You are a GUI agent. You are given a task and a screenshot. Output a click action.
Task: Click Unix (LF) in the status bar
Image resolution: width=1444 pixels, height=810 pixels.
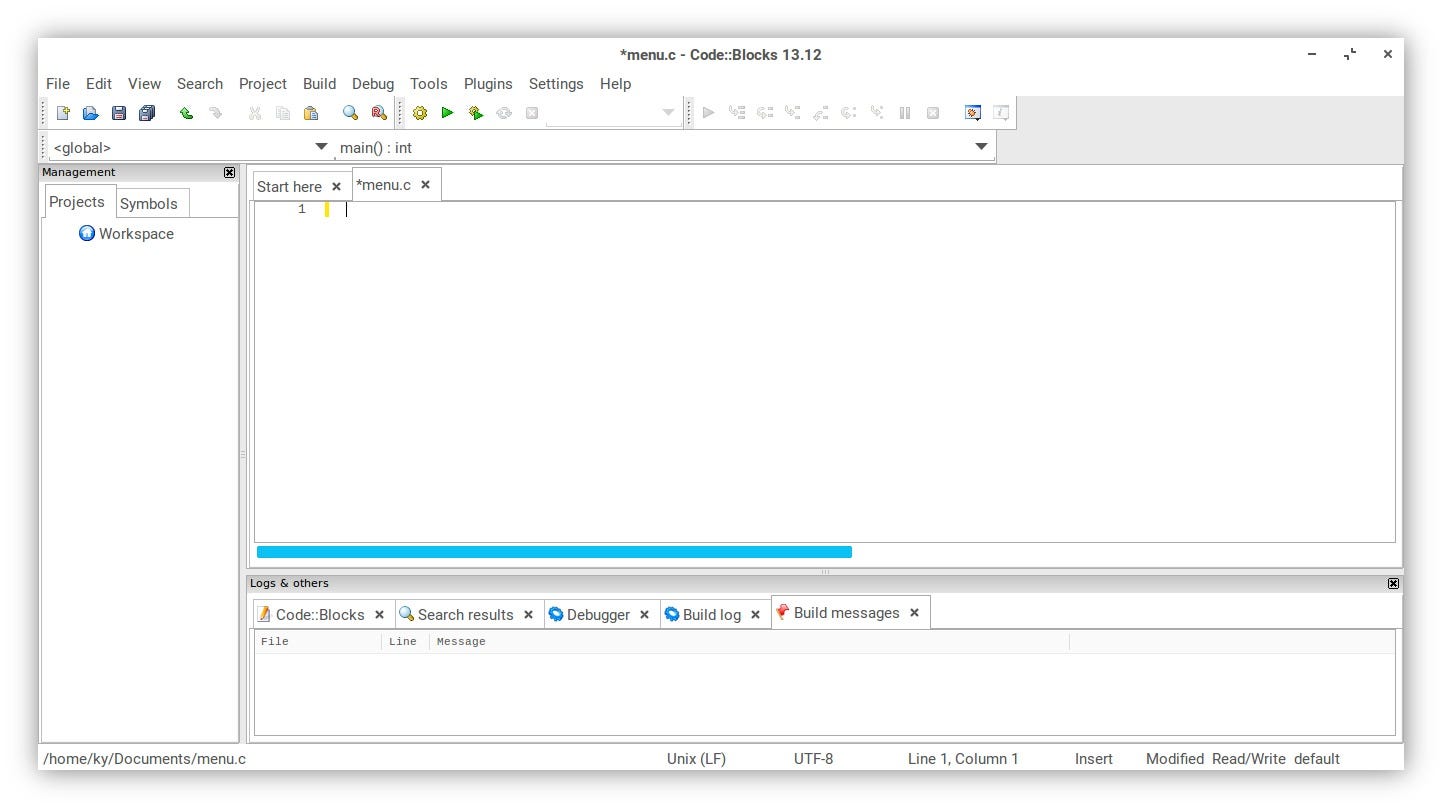click(x=696, y=758)
